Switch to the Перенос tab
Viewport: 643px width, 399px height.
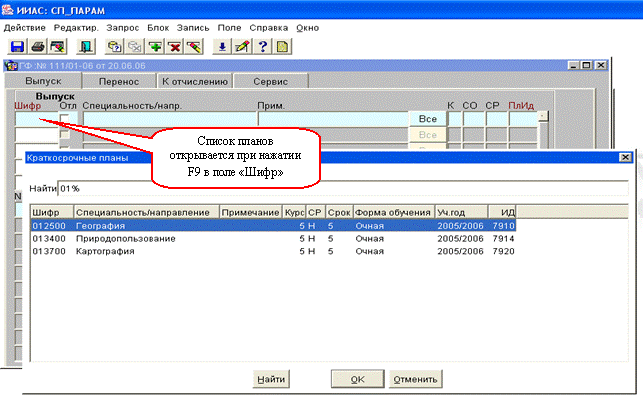pos(119,82)
